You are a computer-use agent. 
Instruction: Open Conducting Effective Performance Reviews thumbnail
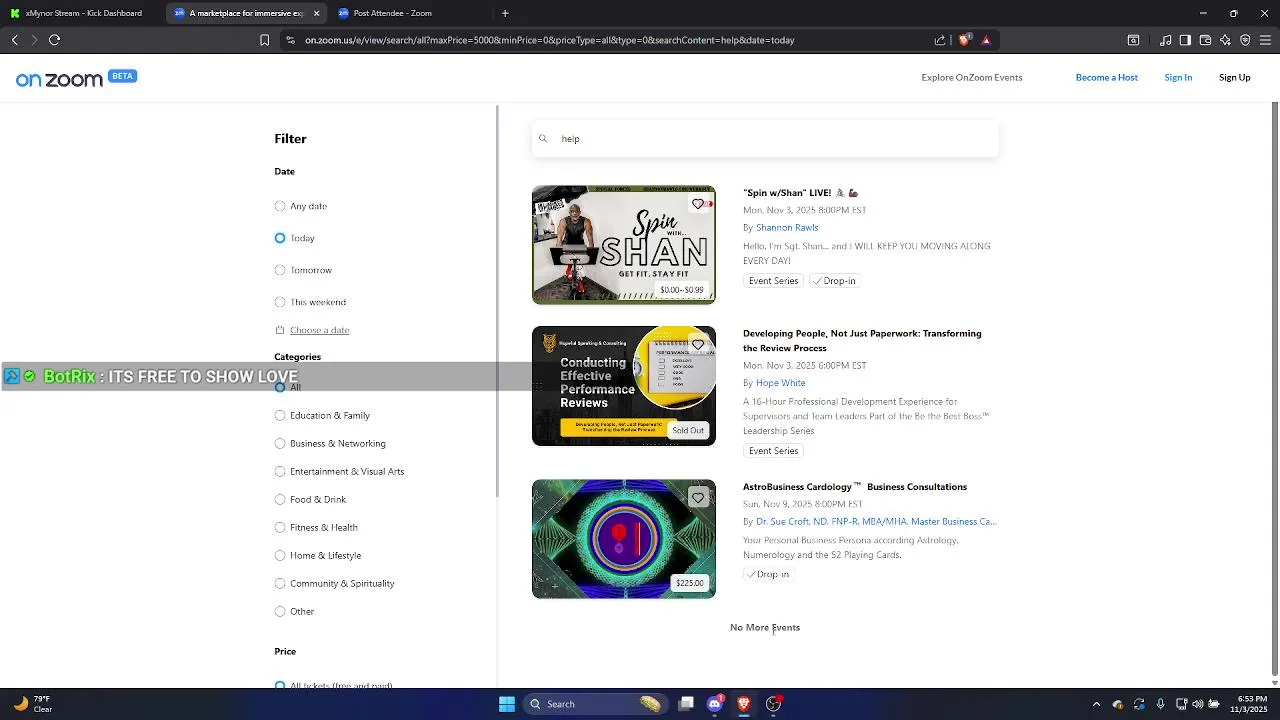point(624,386)
